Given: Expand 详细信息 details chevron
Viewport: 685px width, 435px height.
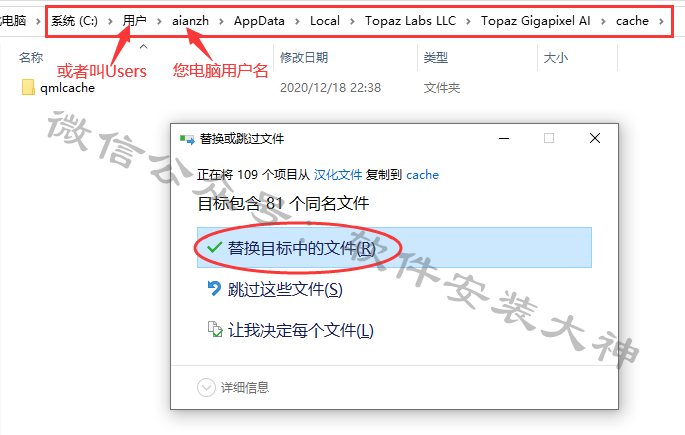Looking at the screenshot, I should [x=206, y=387].
